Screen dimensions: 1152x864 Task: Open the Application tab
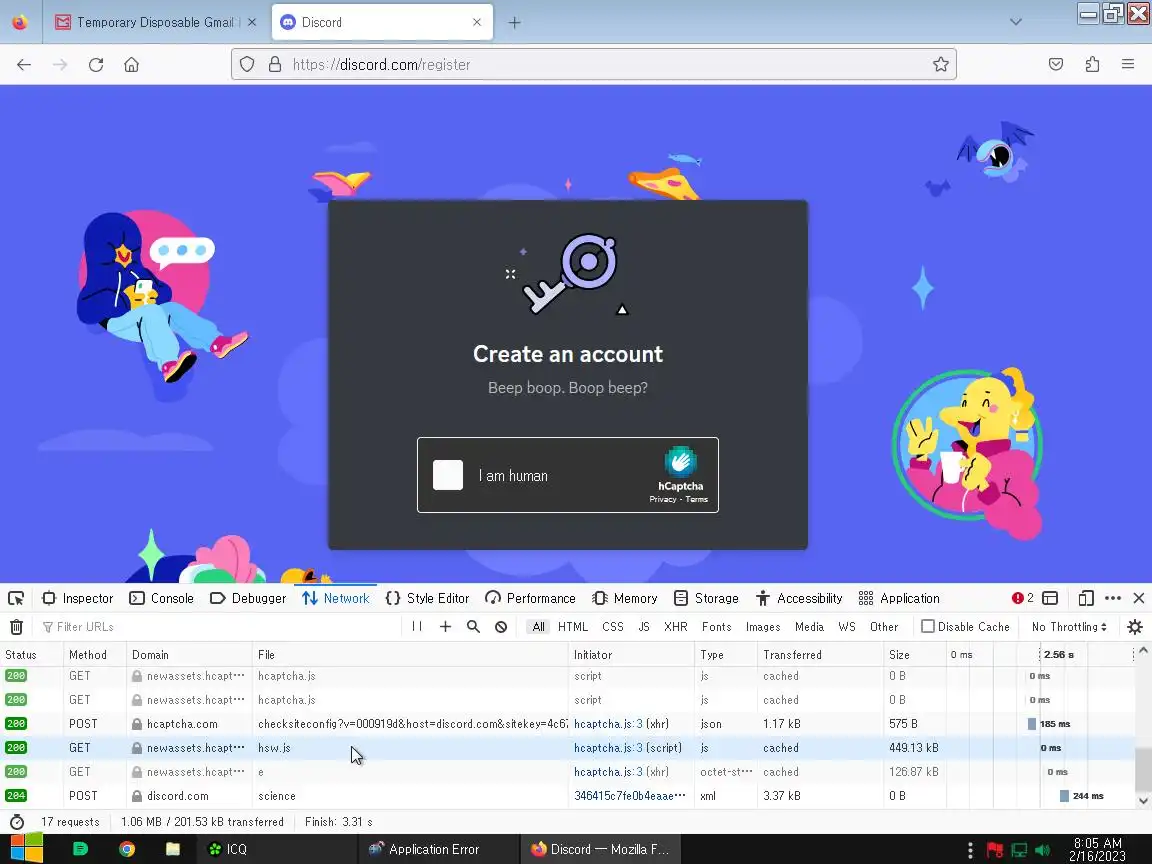tap(899, 598)
